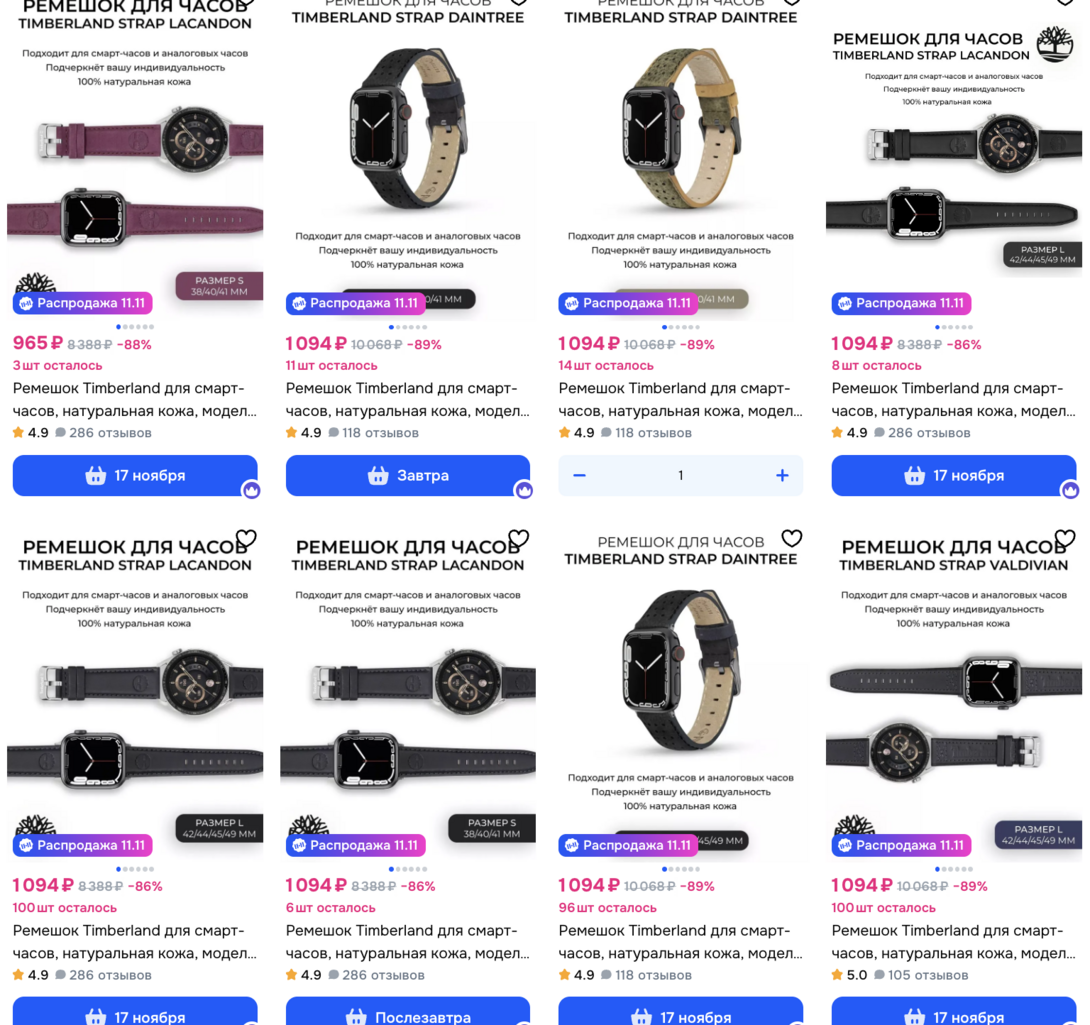Open title of the 965 ₽ strap
This screenshot has height=1025, width=1090.
(135, 400)
